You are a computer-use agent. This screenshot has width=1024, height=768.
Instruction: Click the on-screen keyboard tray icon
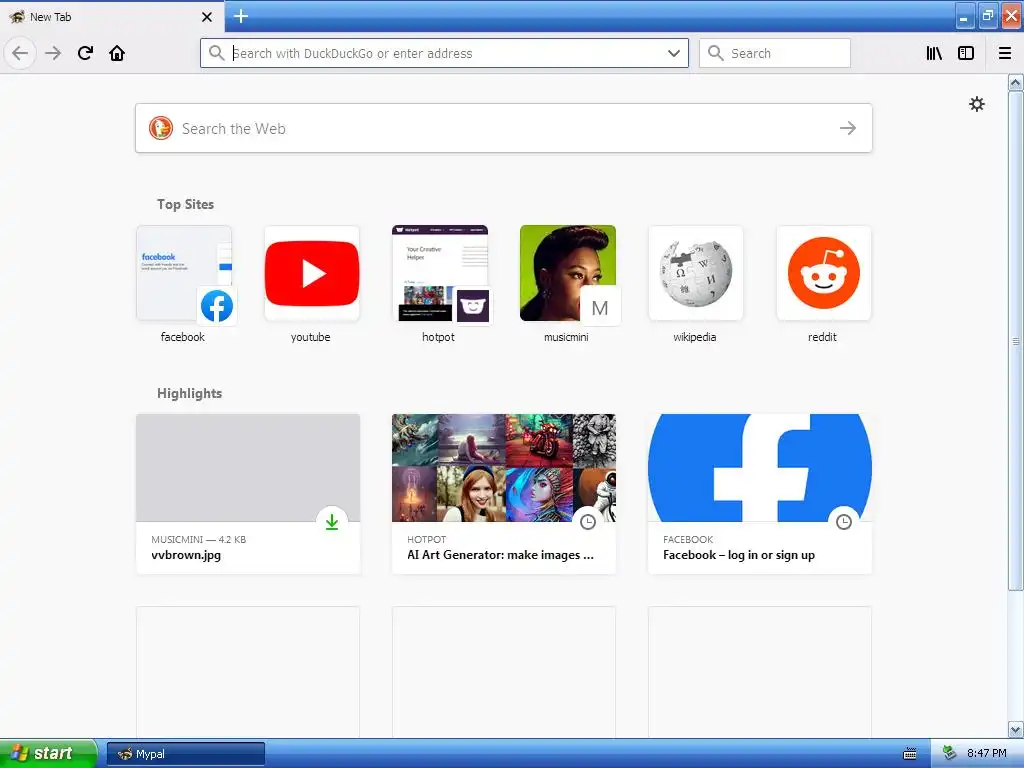coord(910,754)
